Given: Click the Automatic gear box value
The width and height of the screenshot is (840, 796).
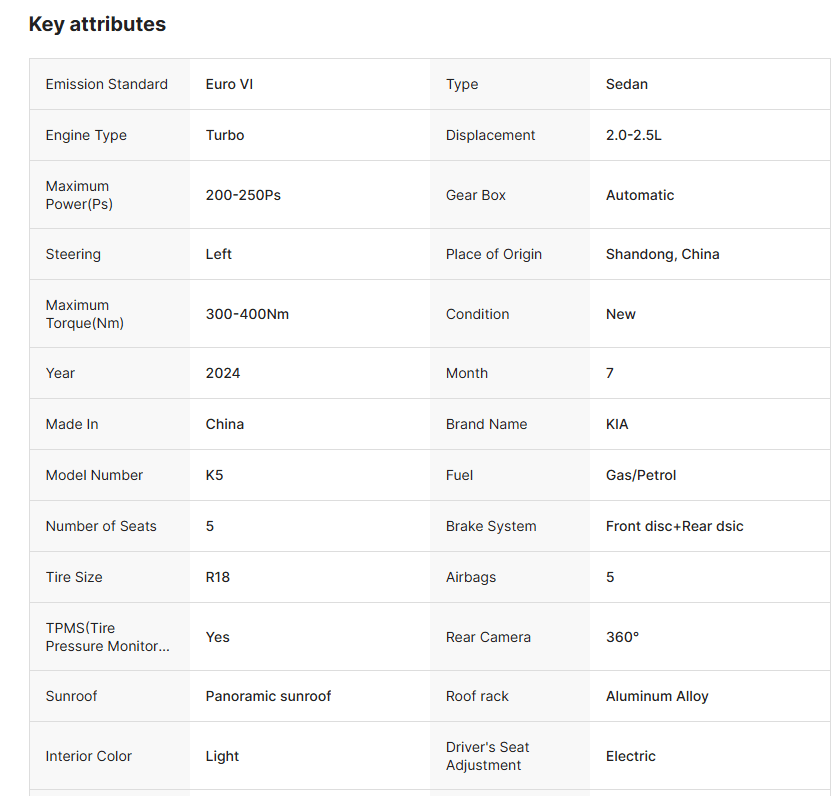Looking at the screenshot, I should pos(640,195).
